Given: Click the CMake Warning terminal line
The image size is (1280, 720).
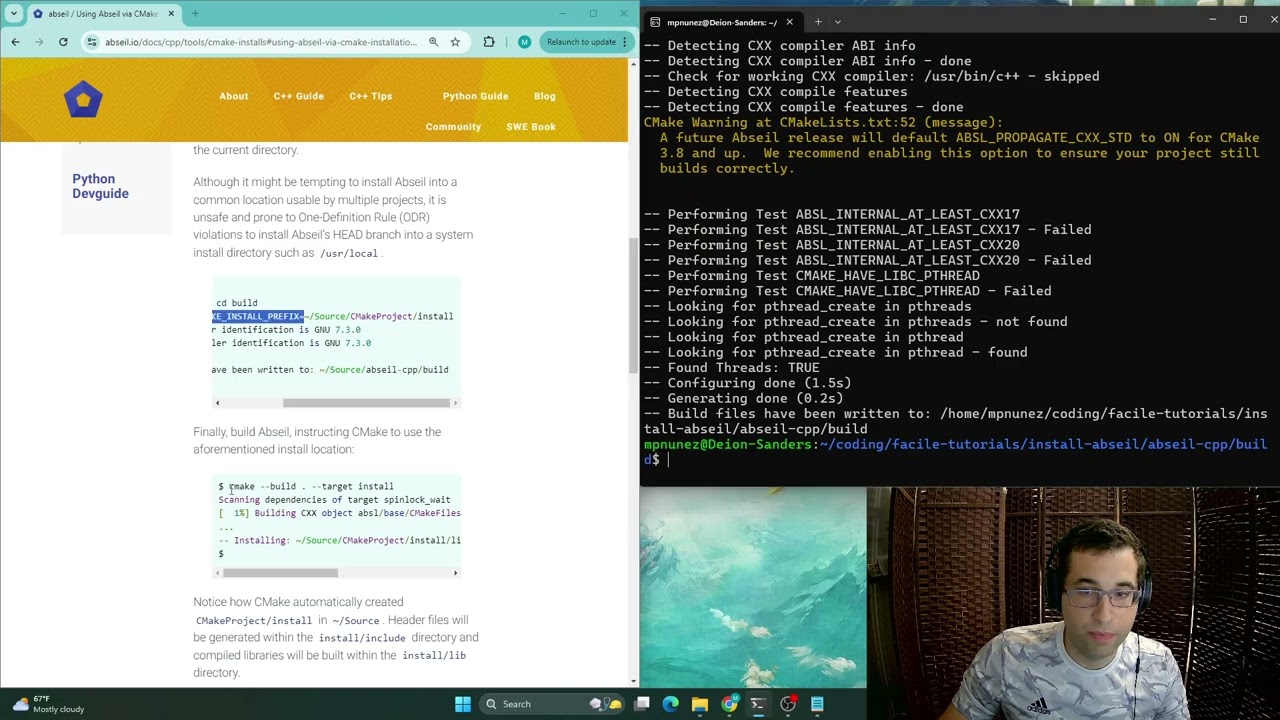Looking at the screenshot, I should coord(823,122).
